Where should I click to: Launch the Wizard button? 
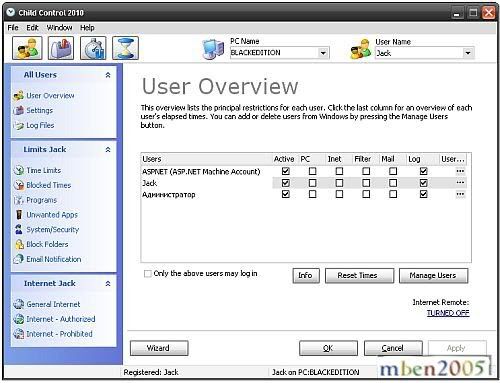click(x=159, y=348)
